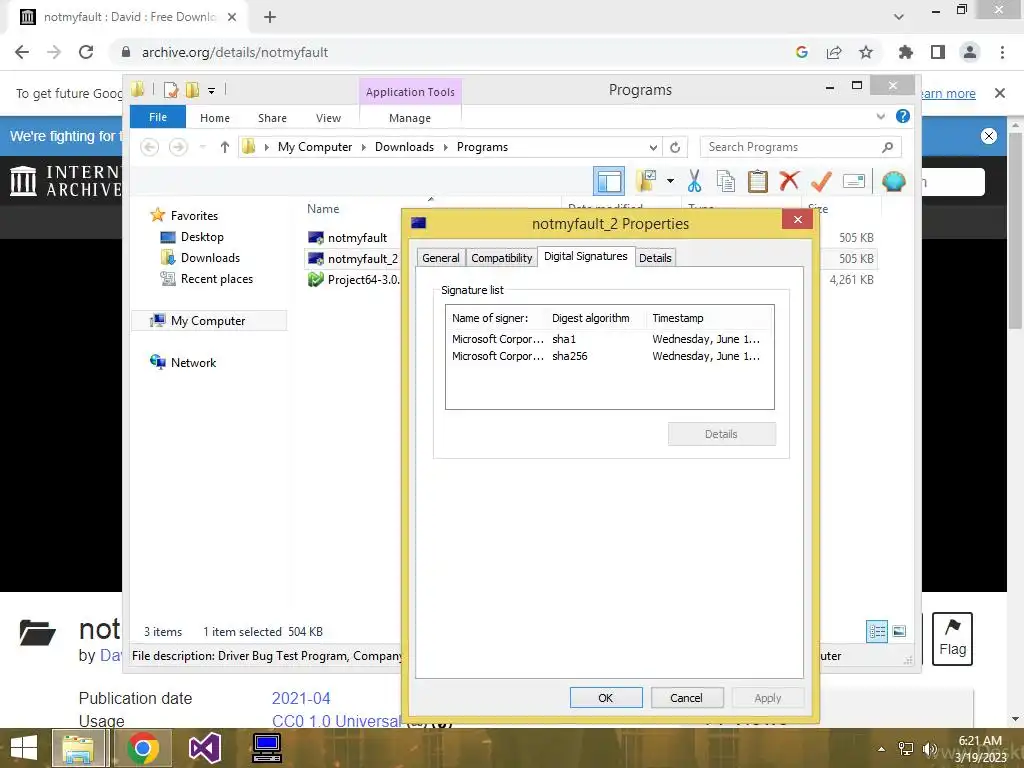Expand the address bar history dropdown
Viewport: 1024px width, 768px height.
pyautogui.click(x=653, y=147)
